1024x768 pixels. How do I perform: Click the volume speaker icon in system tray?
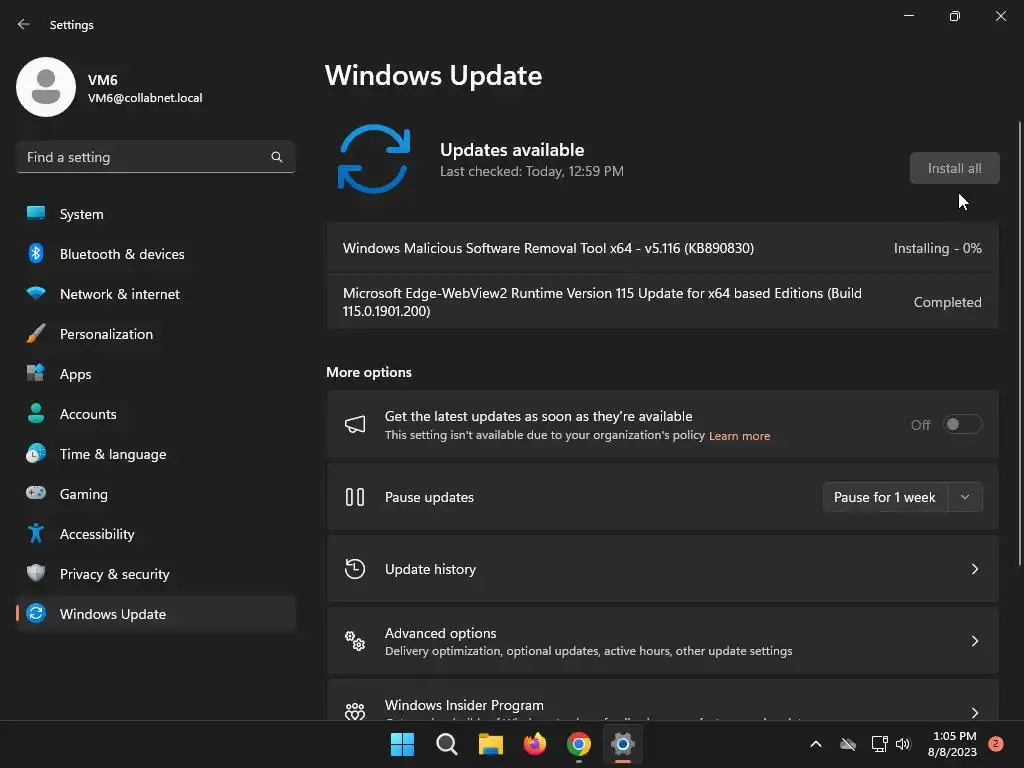903,744
